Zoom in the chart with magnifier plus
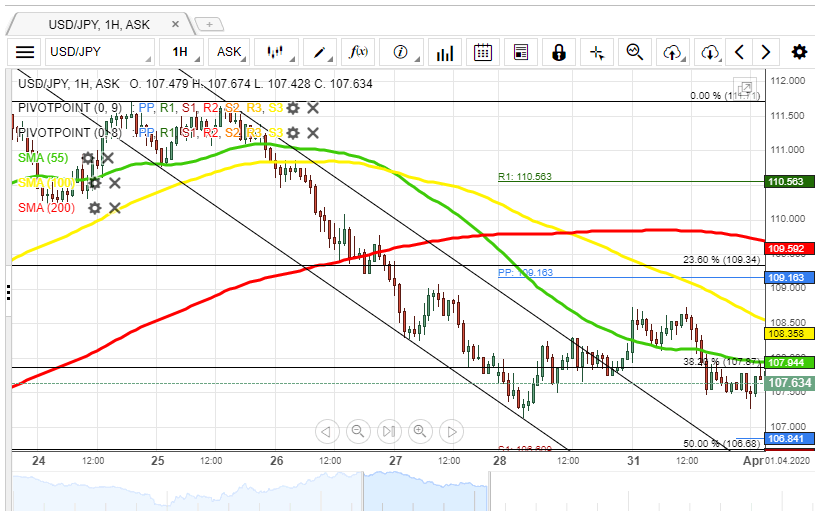 pos(420,431)
